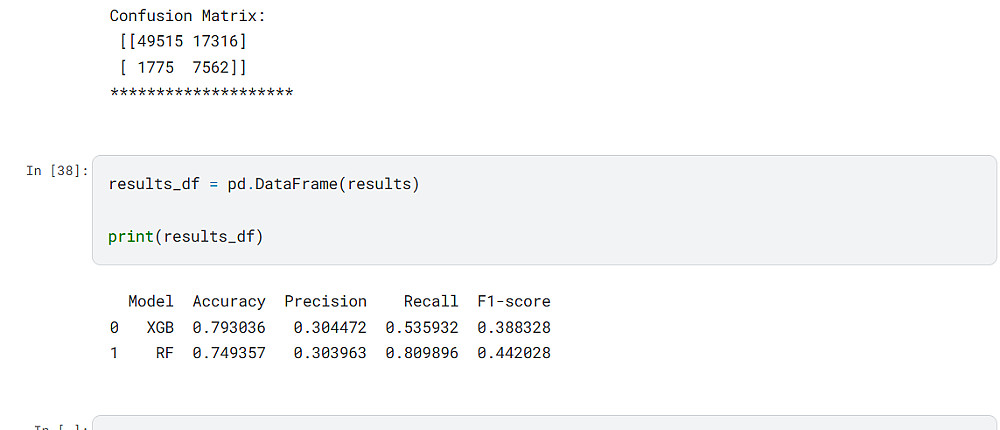Click the F1-score column header
This screenshot has width=1000, height=430.
[x=514, y=301]
